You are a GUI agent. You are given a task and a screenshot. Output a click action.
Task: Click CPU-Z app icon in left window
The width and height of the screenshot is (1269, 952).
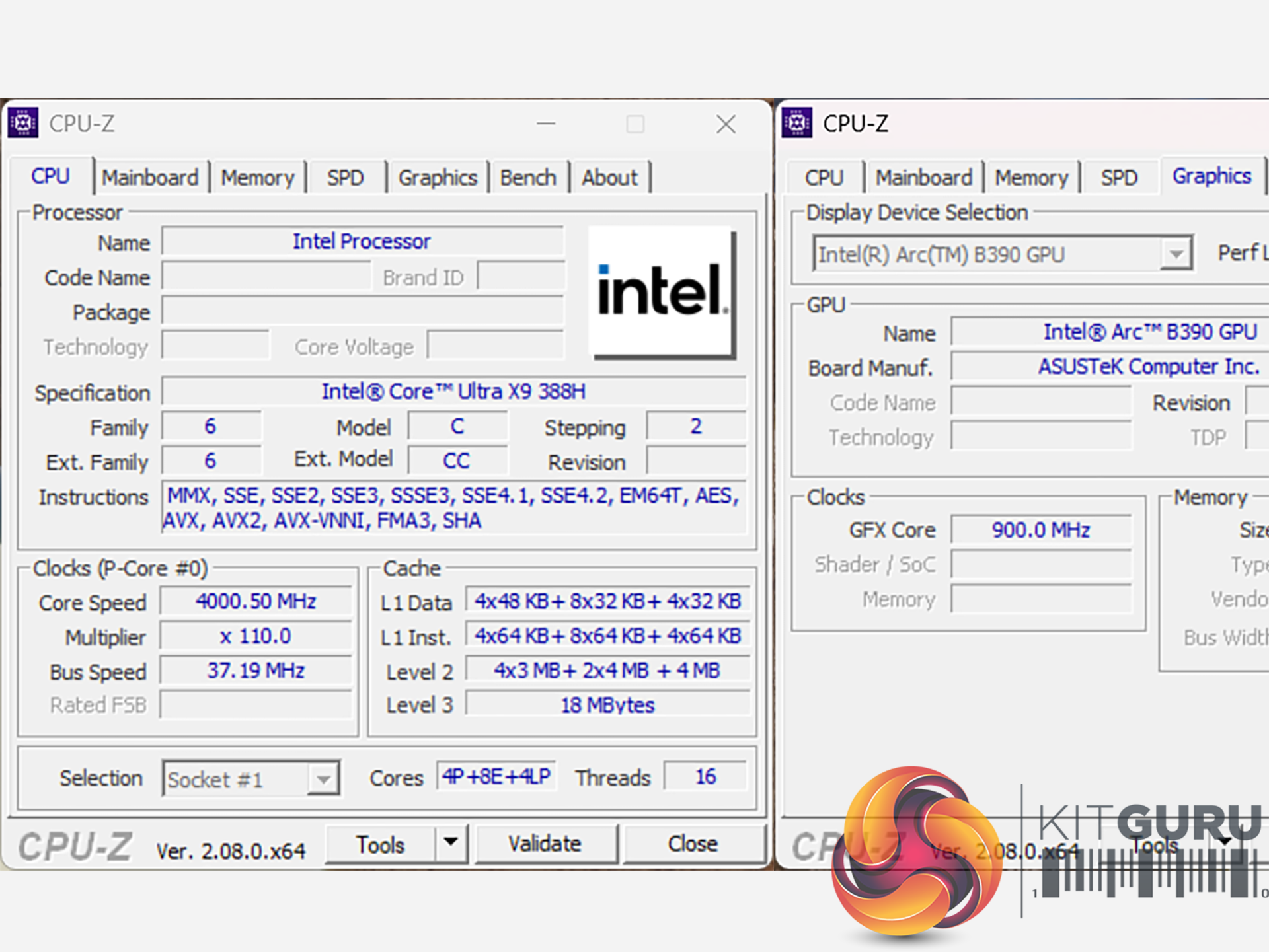[23, 123]
